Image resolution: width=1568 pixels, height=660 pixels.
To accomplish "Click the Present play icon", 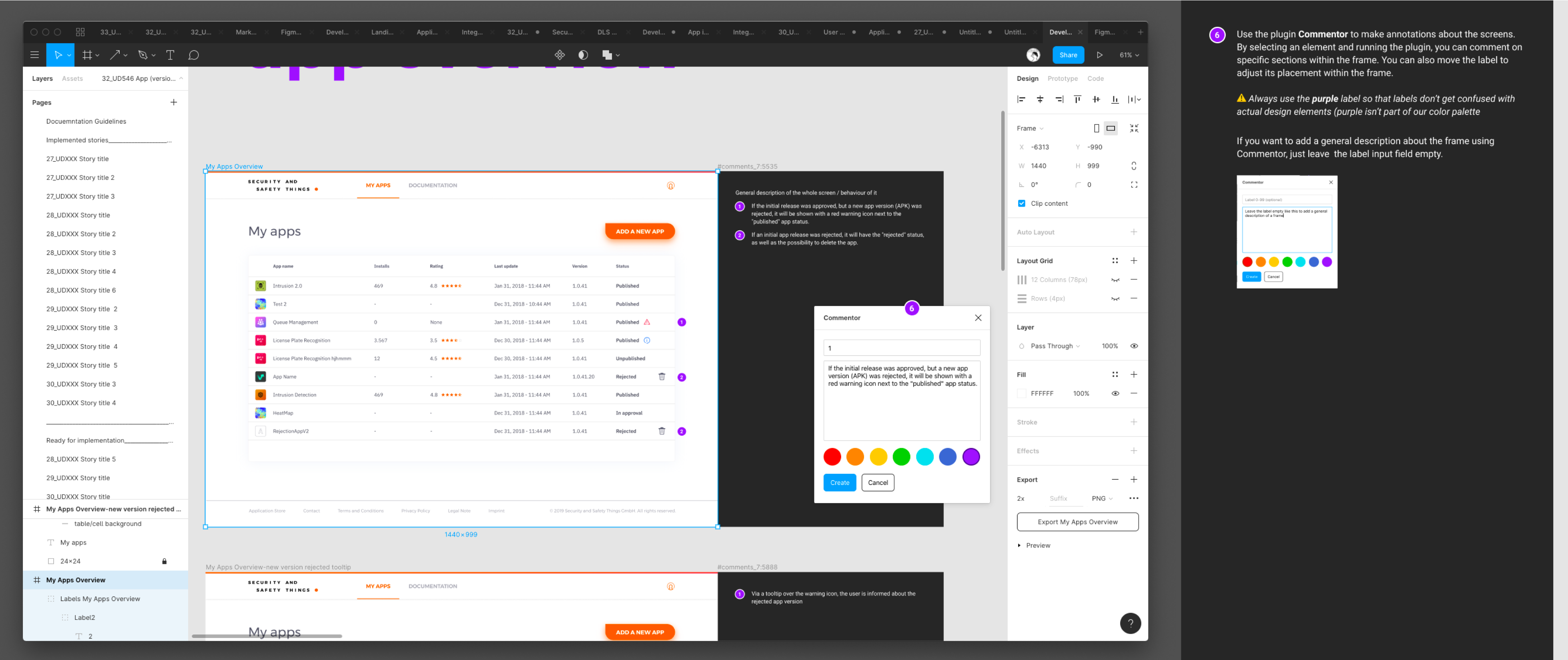I will [x=1099, y=55].
